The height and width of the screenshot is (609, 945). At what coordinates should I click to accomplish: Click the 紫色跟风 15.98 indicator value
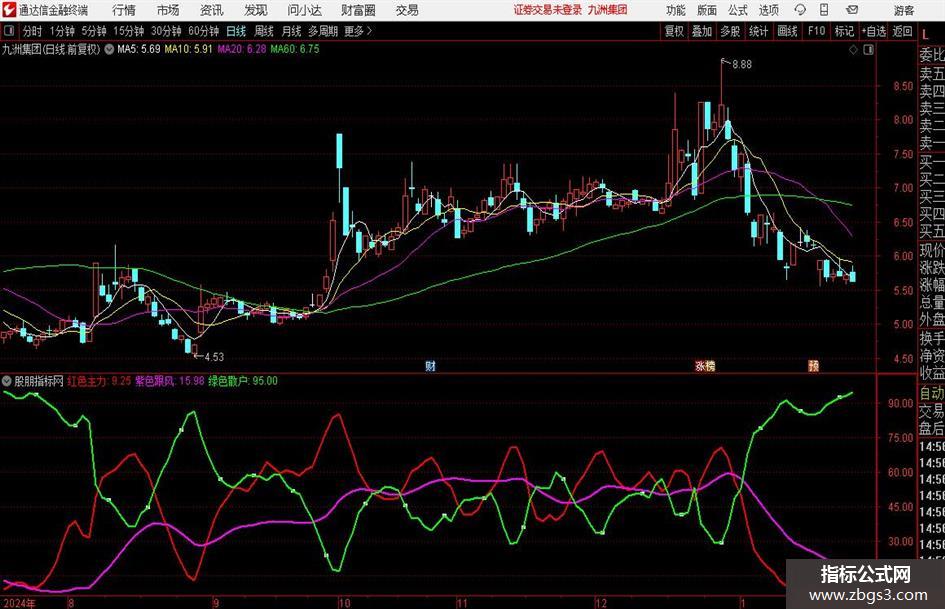(169, 381)
